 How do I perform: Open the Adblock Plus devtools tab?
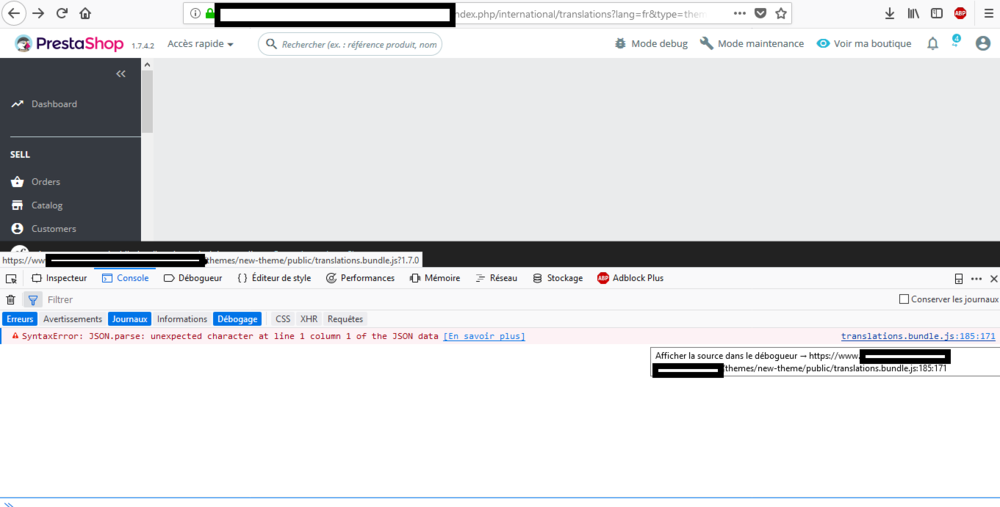[x=630, y=278]
